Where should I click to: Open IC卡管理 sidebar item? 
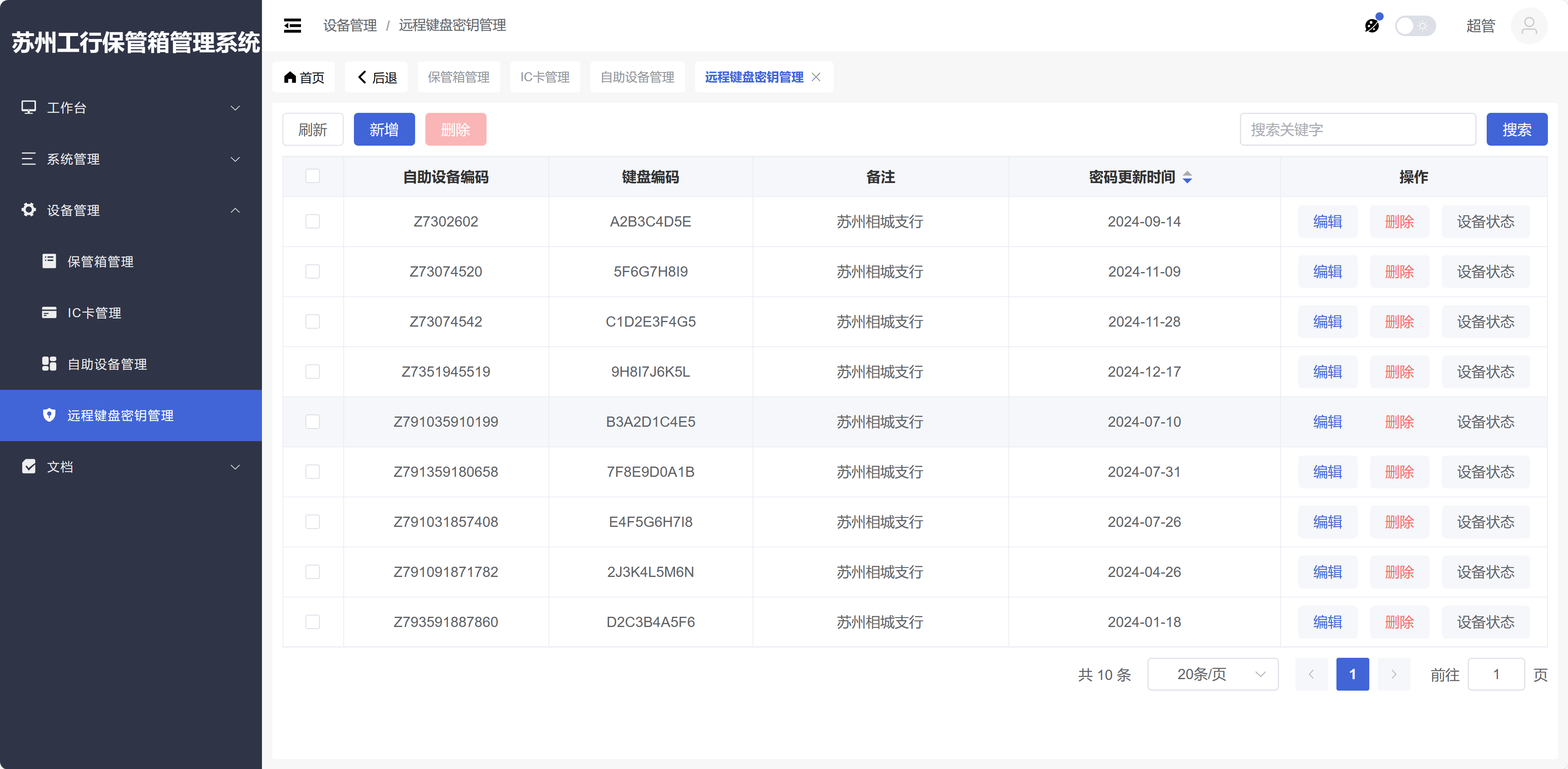94,313
